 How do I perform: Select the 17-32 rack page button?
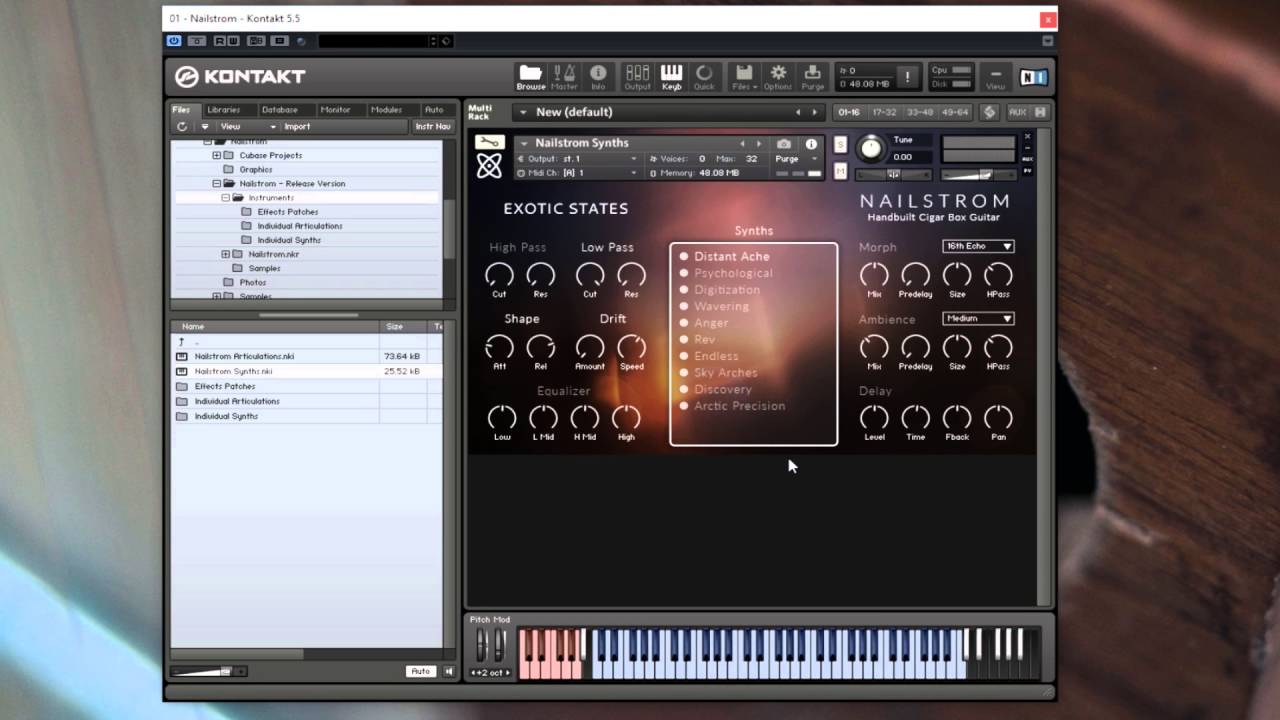pos(885,112)
